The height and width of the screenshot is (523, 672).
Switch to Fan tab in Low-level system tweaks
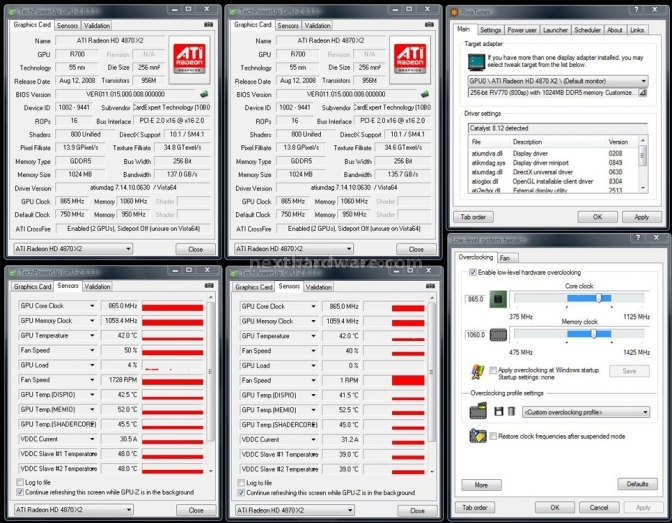point(508,258)
